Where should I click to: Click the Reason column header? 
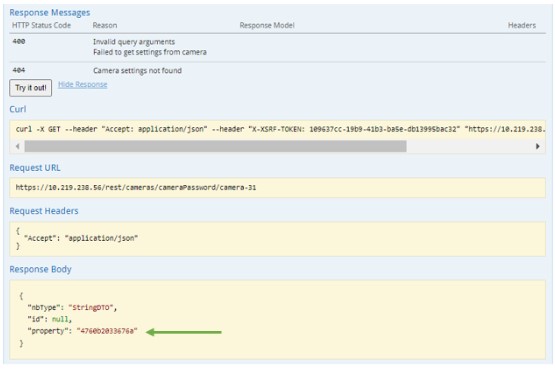105,25
